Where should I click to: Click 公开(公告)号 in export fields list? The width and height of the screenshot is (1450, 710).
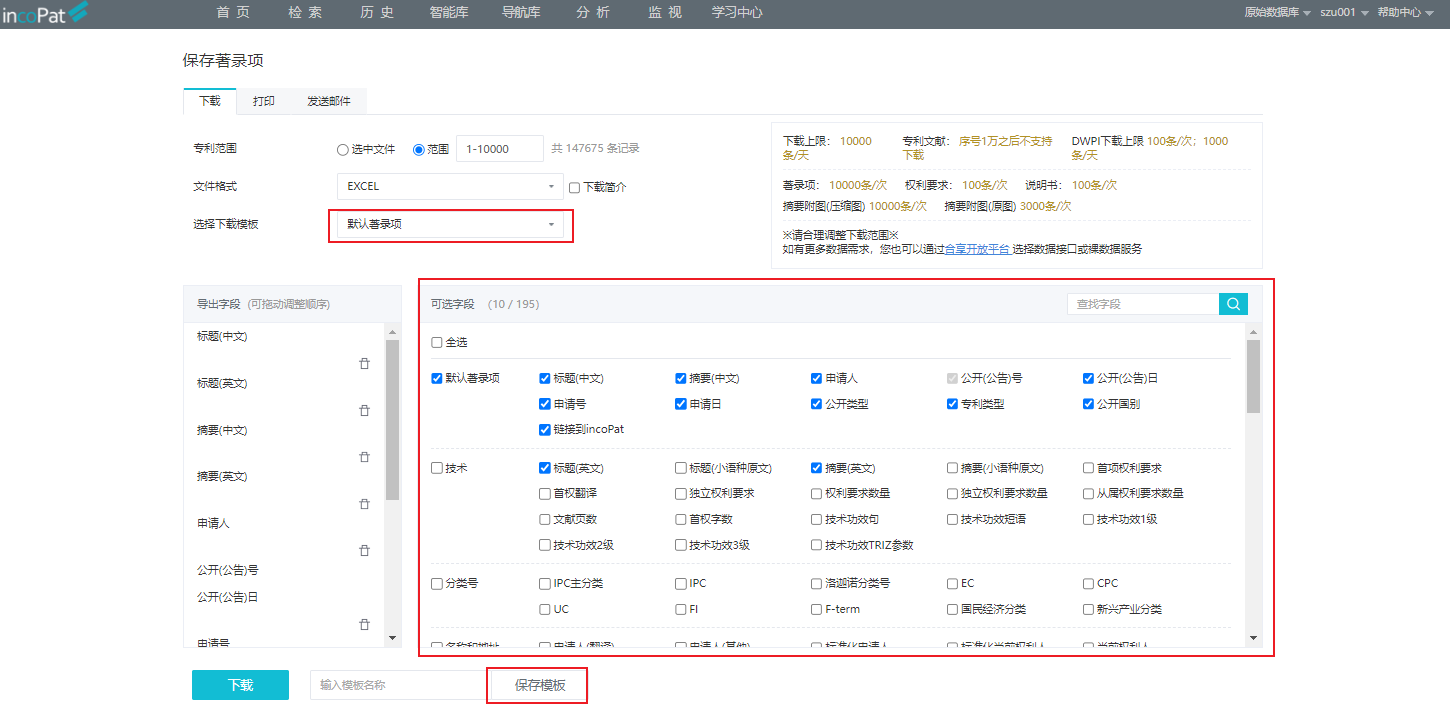coord(228,570)
